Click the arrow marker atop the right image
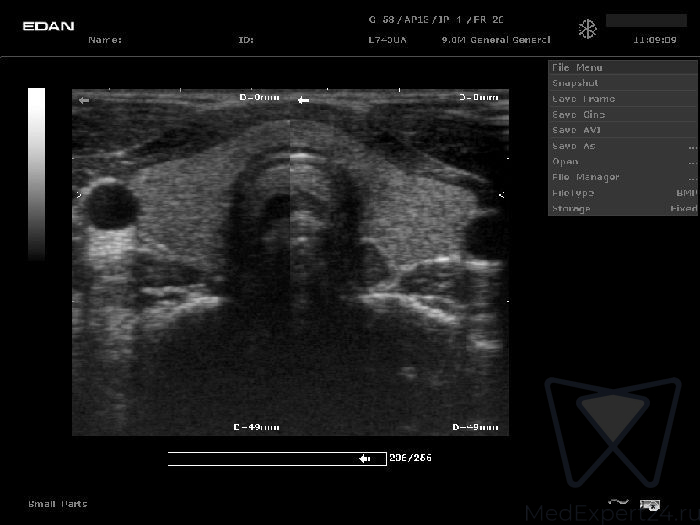The height and width of the screenshot is (525, 700). (303, 100)
